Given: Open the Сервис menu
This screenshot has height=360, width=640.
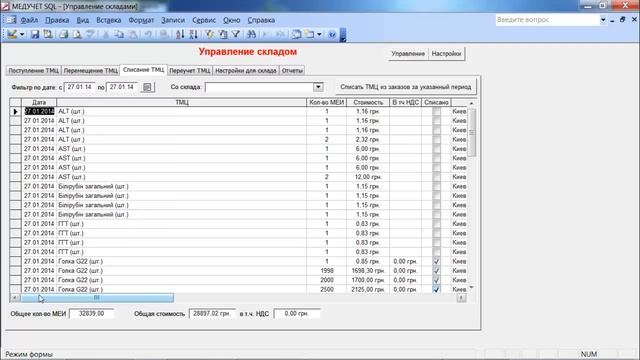Looking at the screenshot, I should click(204, 20).
